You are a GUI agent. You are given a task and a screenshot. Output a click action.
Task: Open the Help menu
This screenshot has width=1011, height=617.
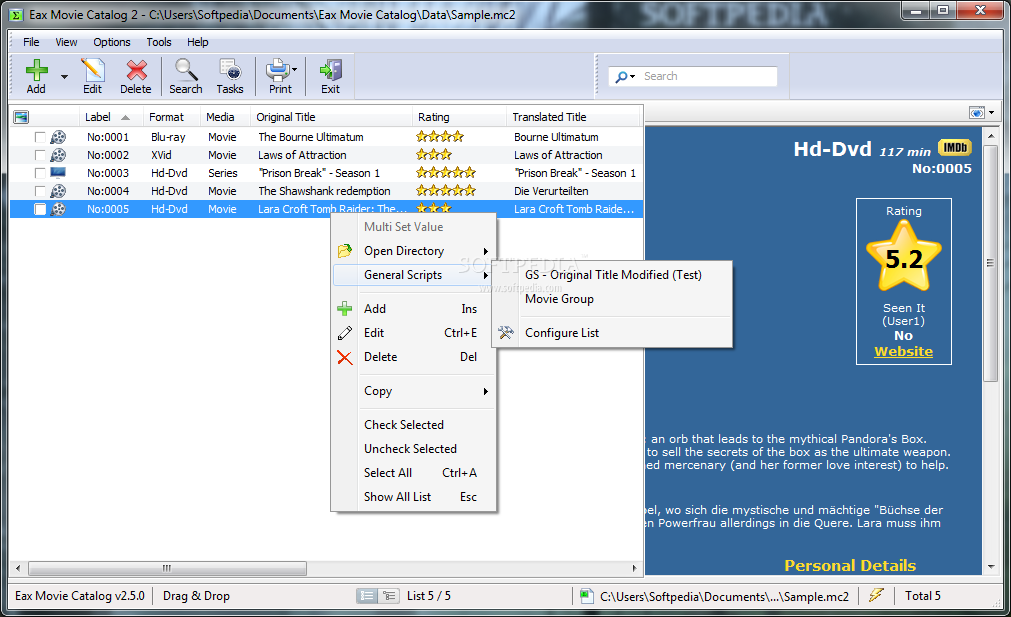tap(197, 42)
